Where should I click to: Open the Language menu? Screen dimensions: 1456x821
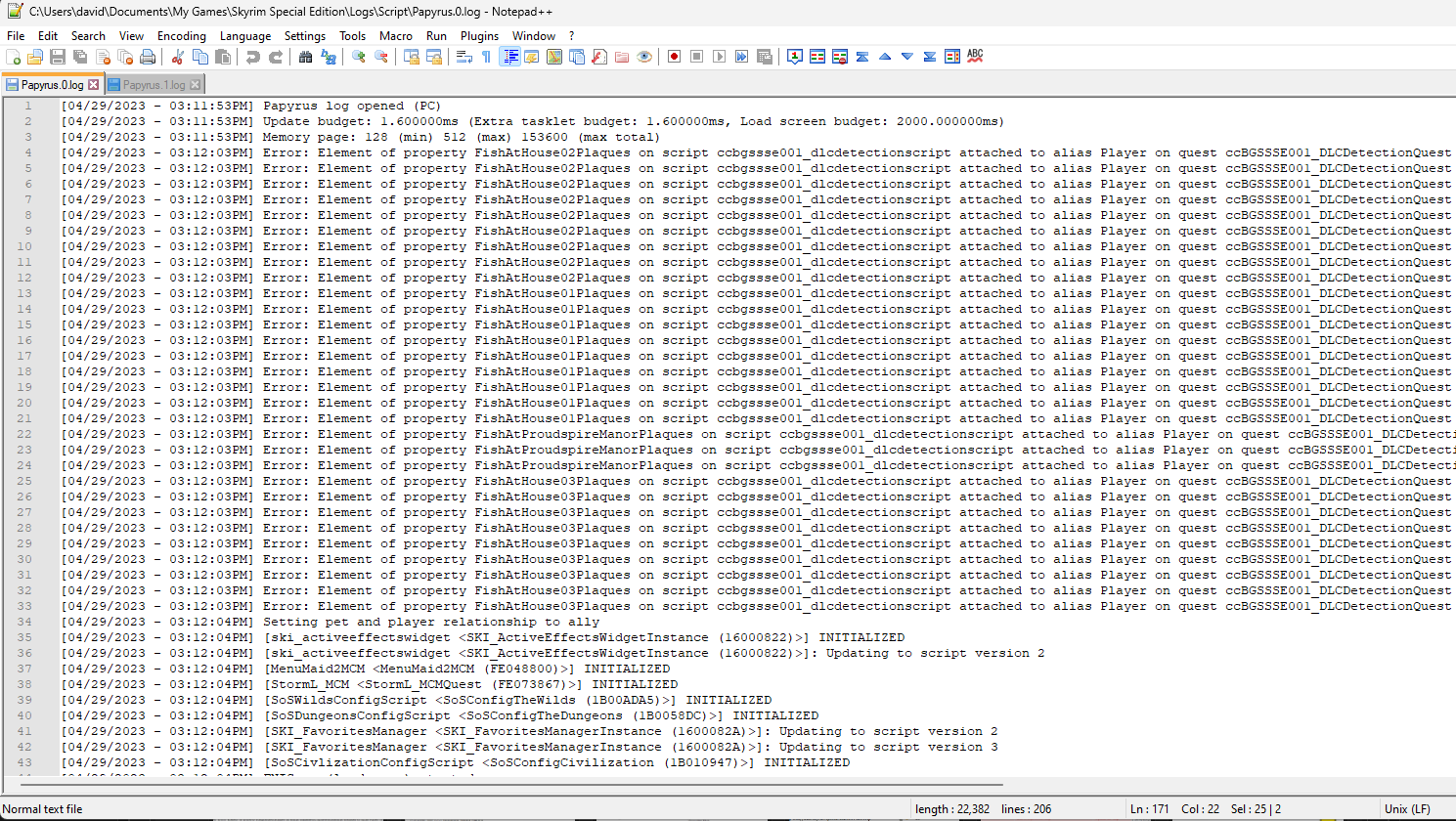tap(245, 36)
